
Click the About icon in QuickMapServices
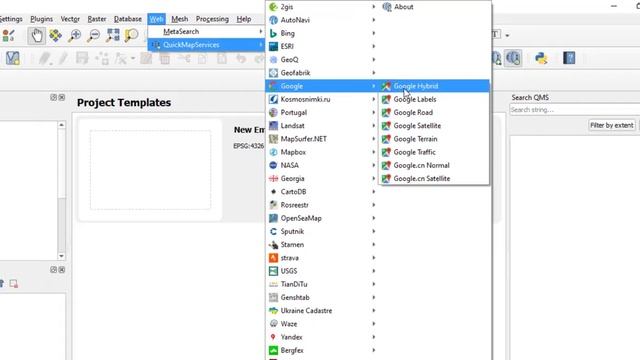(387, 7)
